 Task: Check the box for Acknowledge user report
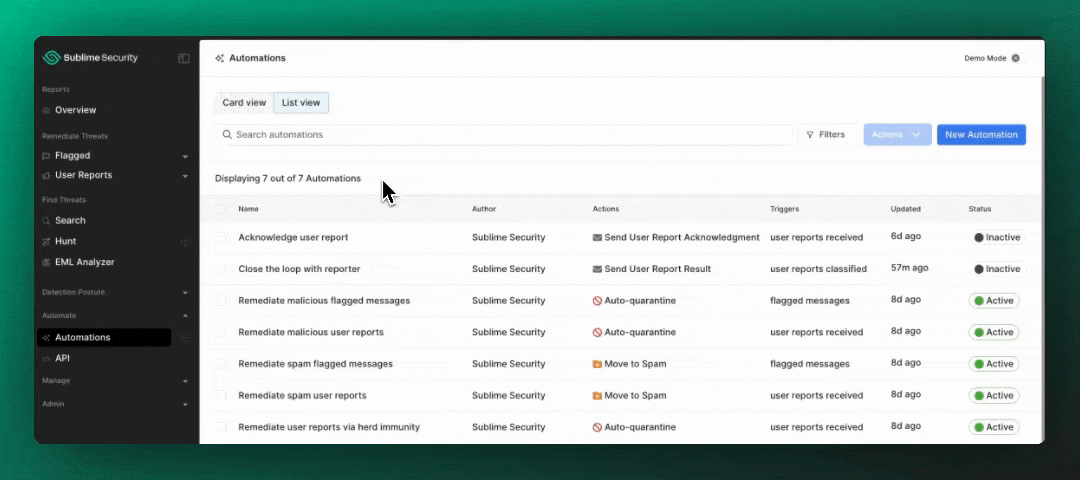pos(220,238)
